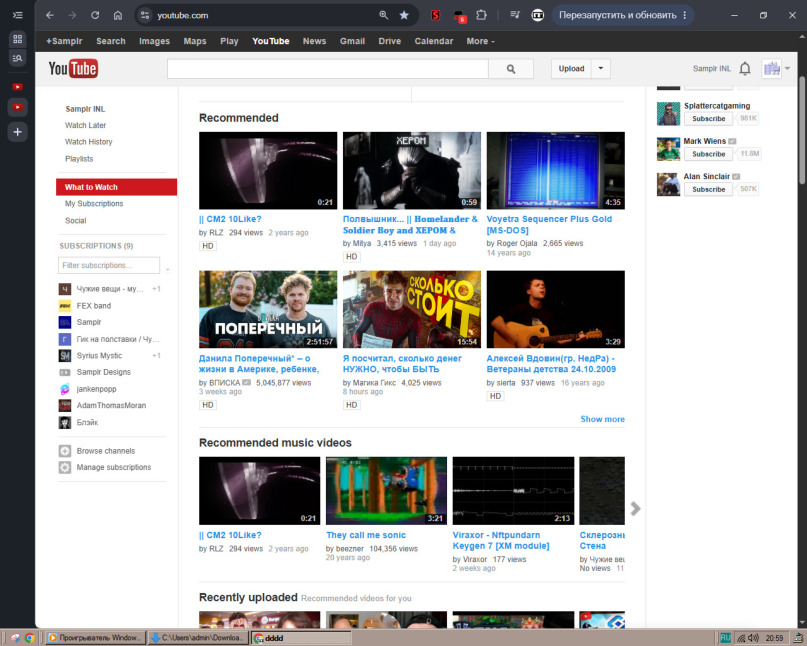This screenshot has width=807, height=646.
Task: Open FEX band subscription
Action: [x=94, y=306]
